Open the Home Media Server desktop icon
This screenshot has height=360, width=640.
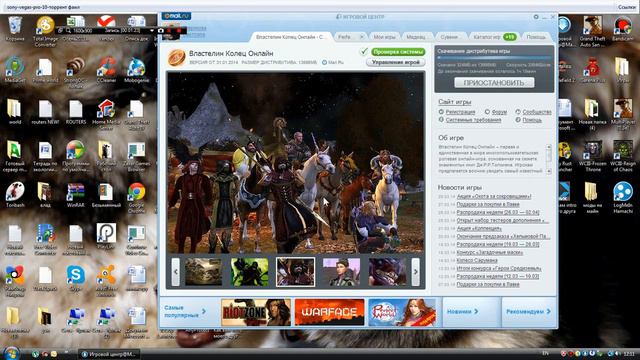(106, 114)
